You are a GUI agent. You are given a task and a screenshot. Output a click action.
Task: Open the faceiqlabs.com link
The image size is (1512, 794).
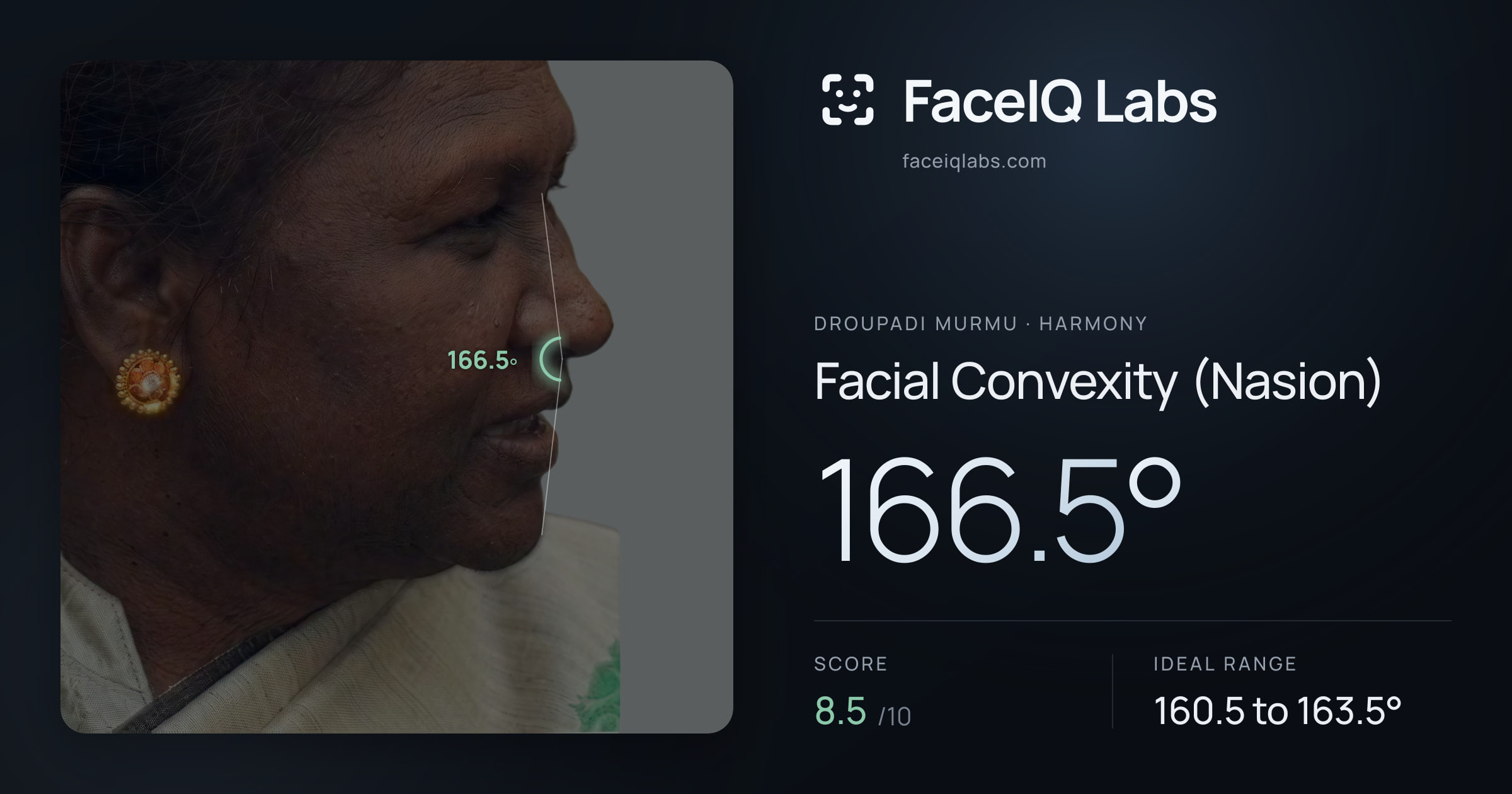tap(974, 161)
